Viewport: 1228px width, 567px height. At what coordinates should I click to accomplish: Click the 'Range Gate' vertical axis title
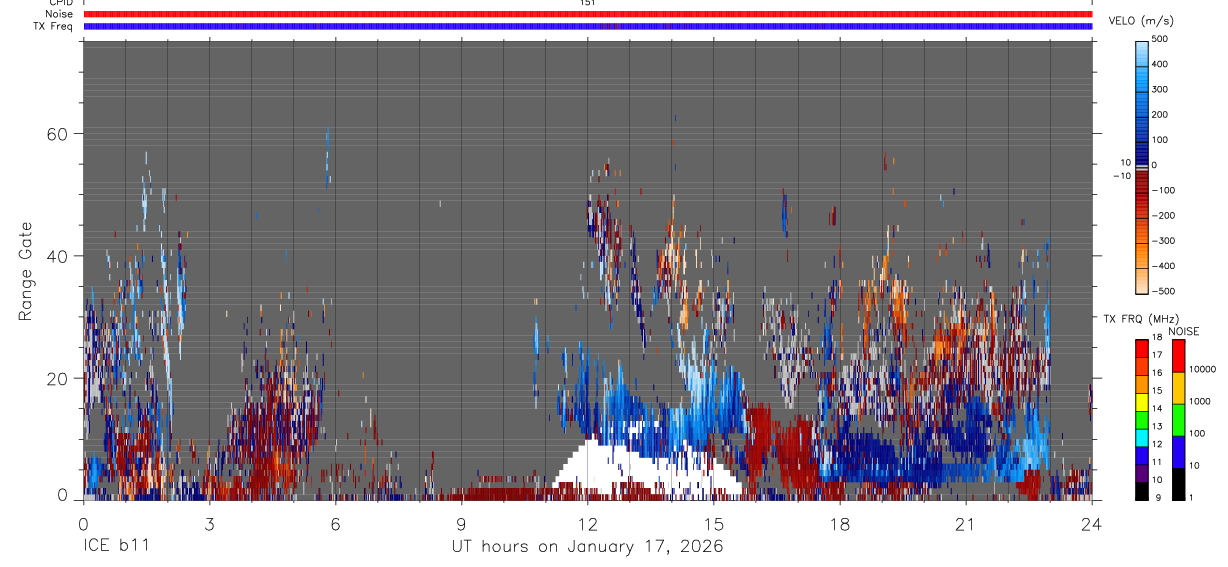click(x=27, y=272)
